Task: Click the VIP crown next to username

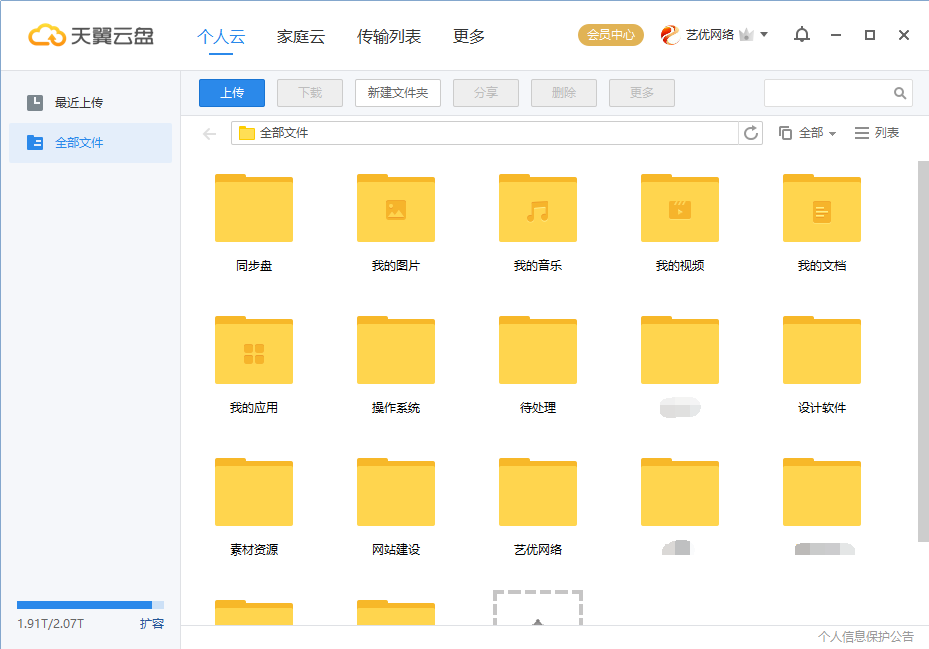Action: (x=745, y=33)
